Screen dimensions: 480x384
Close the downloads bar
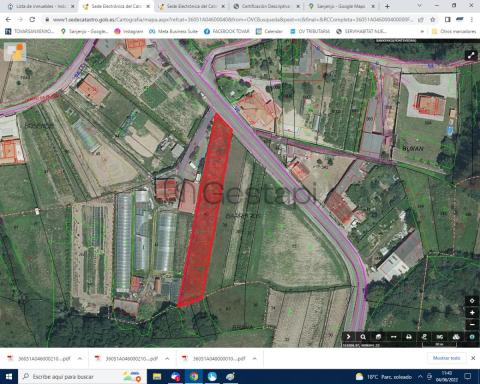point(473,358)
